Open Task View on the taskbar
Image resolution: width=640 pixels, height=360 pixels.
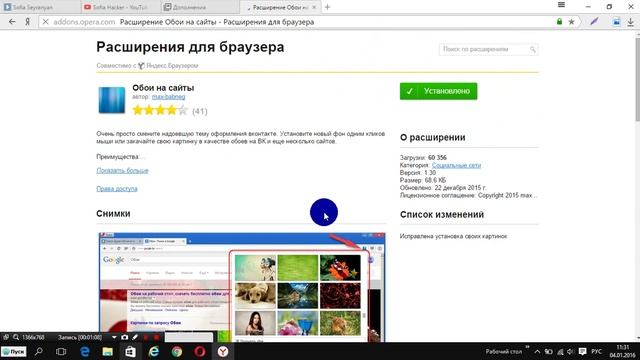61,351
